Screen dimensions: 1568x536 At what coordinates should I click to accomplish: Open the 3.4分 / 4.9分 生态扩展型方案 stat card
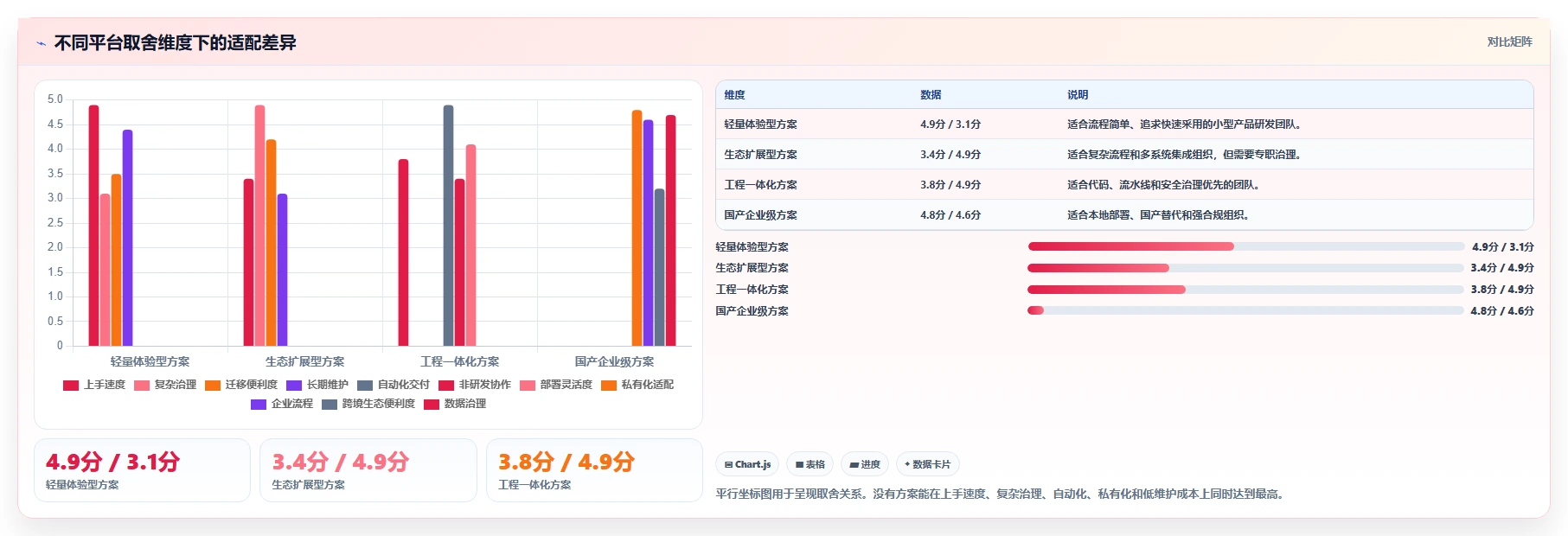(368, 470)
